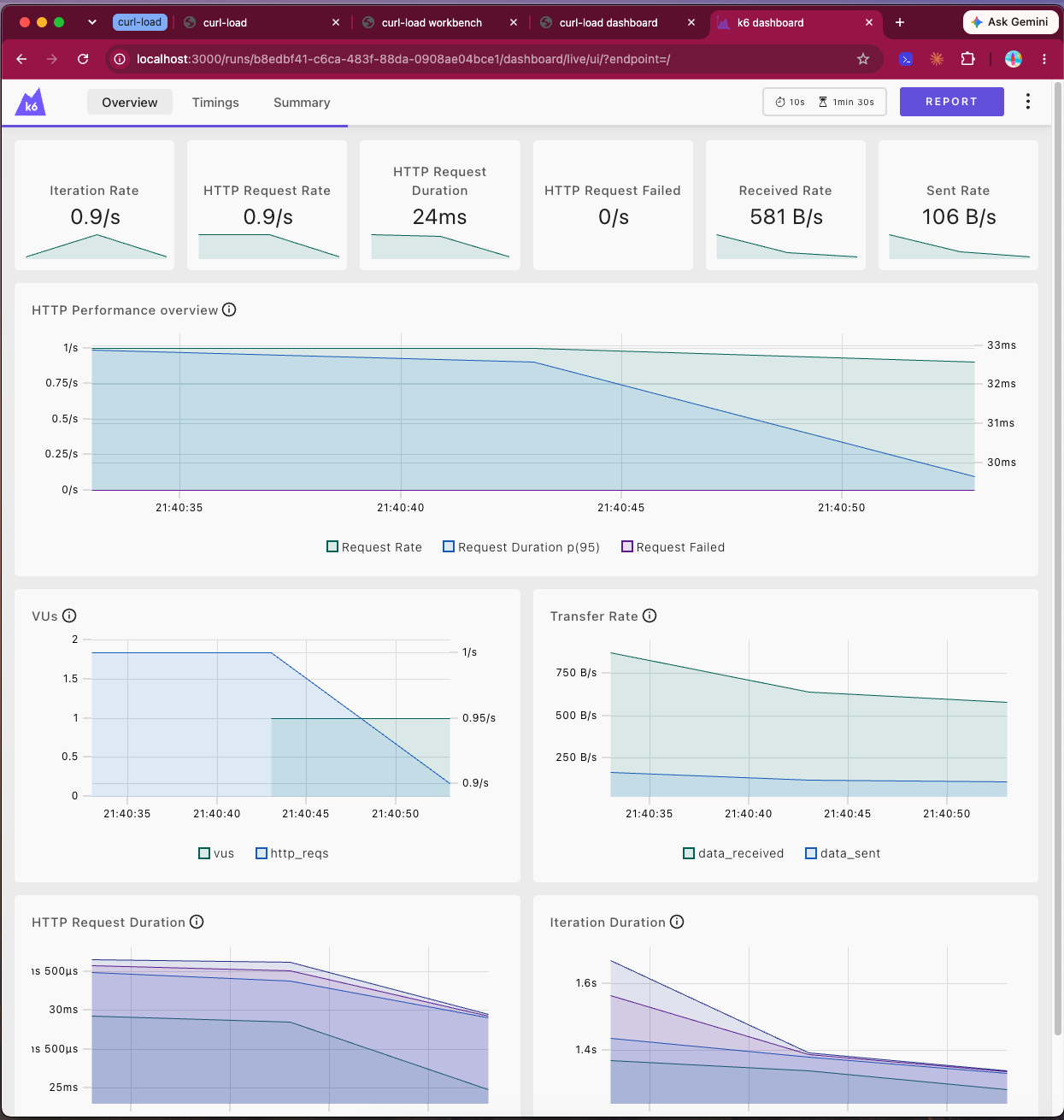The height and width of the screenshot is (1120, 1064).
Task: Click the page vertical scrollbar
Action: pos(1058,560)
